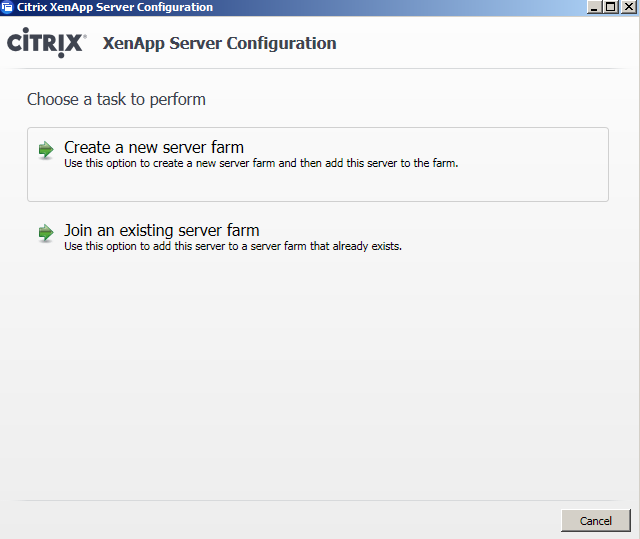Close the window with the X button
The image size is (640, 539).
tap(629, 7)
